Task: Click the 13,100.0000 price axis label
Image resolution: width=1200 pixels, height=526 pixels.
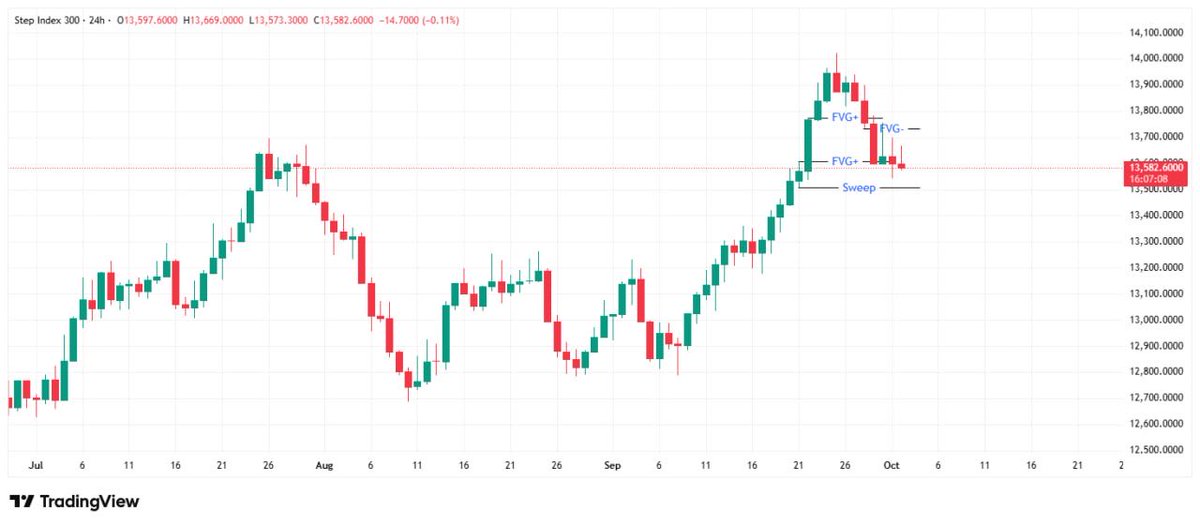Action: click(1157, 293)
